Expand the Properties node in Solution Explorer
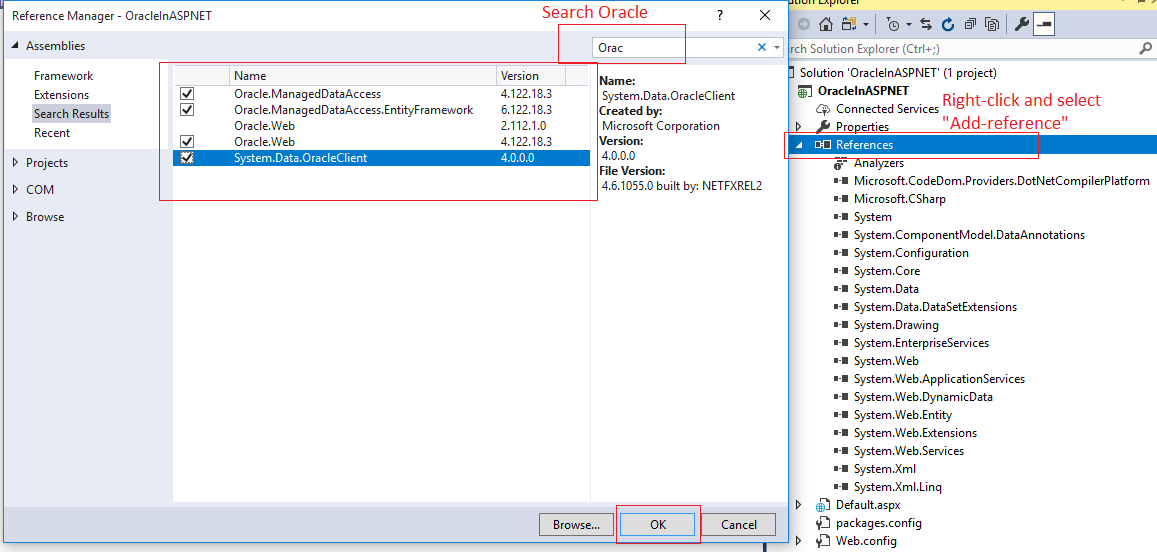The height and width of the screenshot is (552, 1157). click(x=798, y=127)
